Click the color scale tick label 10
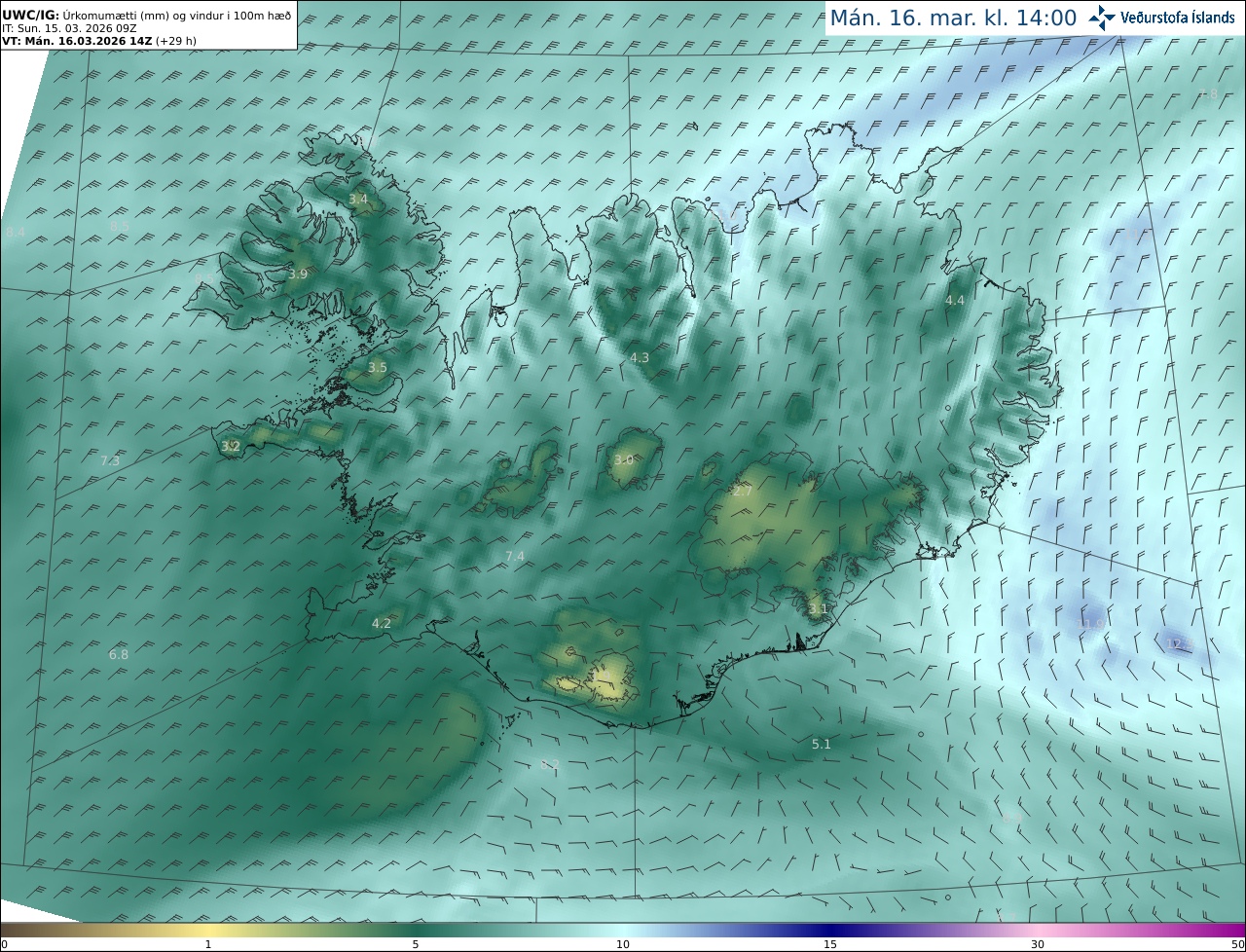The width and height of the screenshot is (1246, 952). 623,944
